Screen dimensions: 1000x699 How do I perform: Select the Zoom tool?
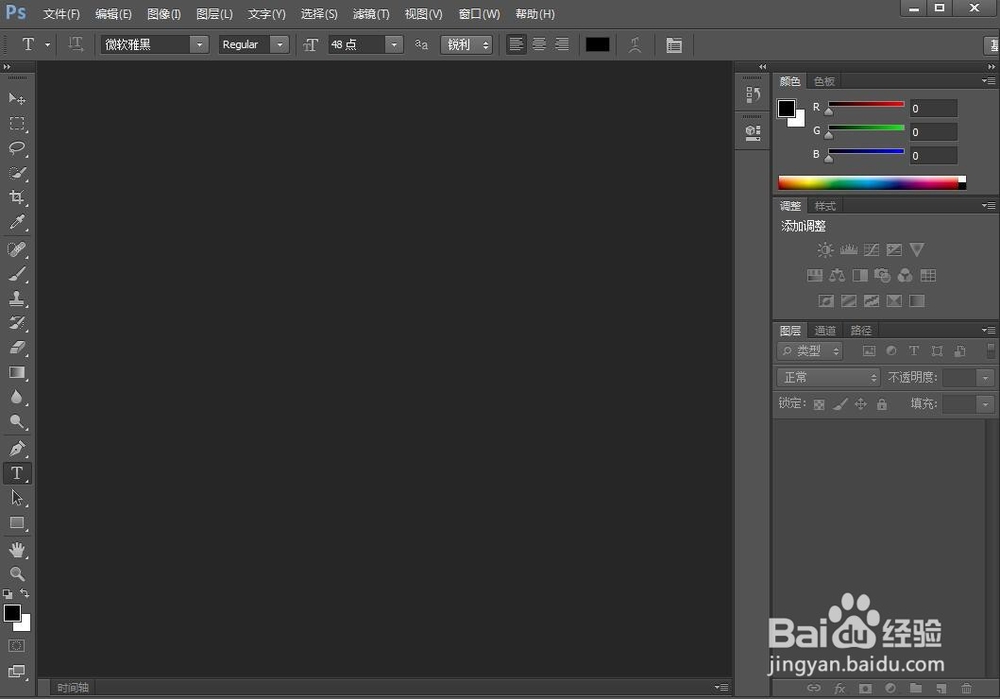coord(17,574)
